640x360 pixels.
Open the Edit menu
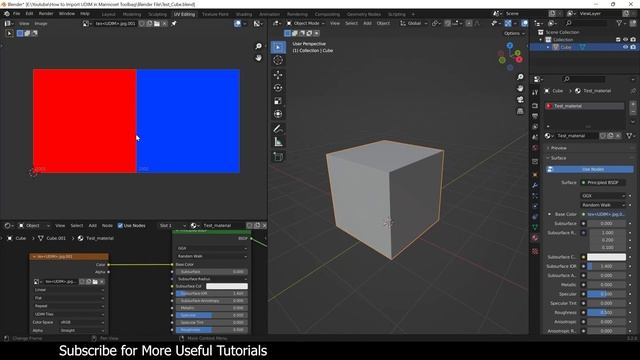point(29,14)
